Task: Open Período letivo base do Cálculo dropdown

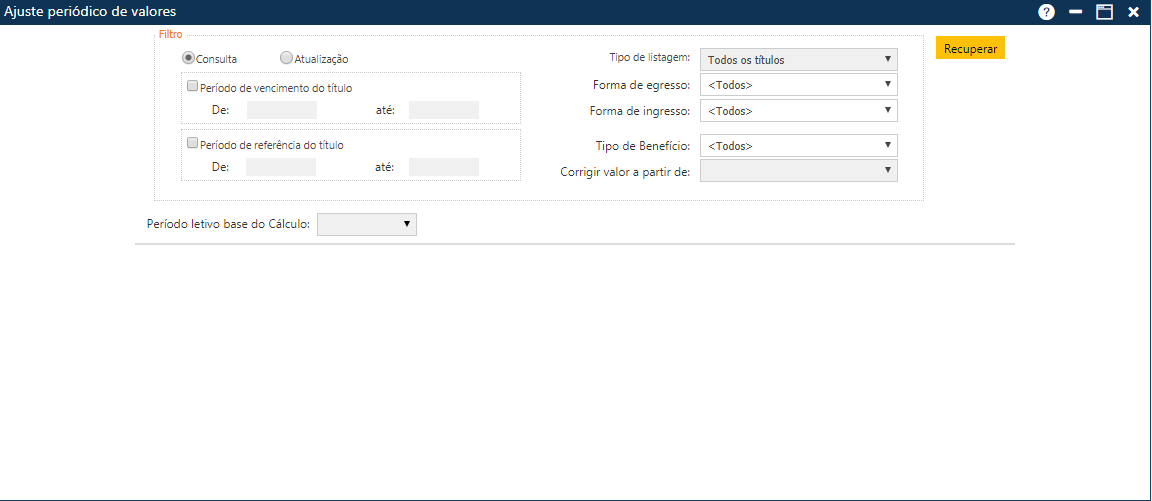Action: tap(366, 224)
